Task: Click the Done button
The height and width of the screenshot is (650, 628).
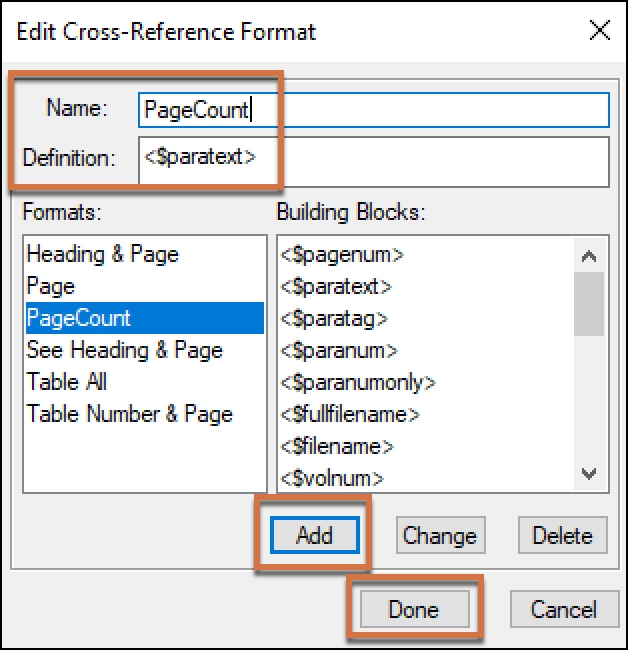Action: [413, 609]
